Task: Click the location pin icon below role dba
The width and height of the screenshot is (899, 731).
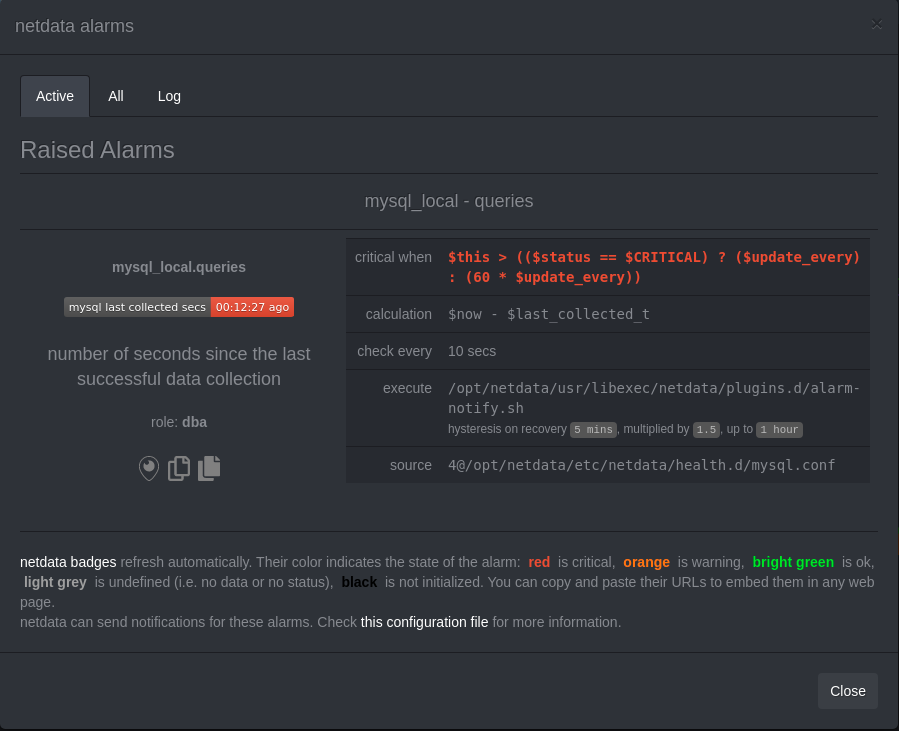Action: [x=148, y=468]
